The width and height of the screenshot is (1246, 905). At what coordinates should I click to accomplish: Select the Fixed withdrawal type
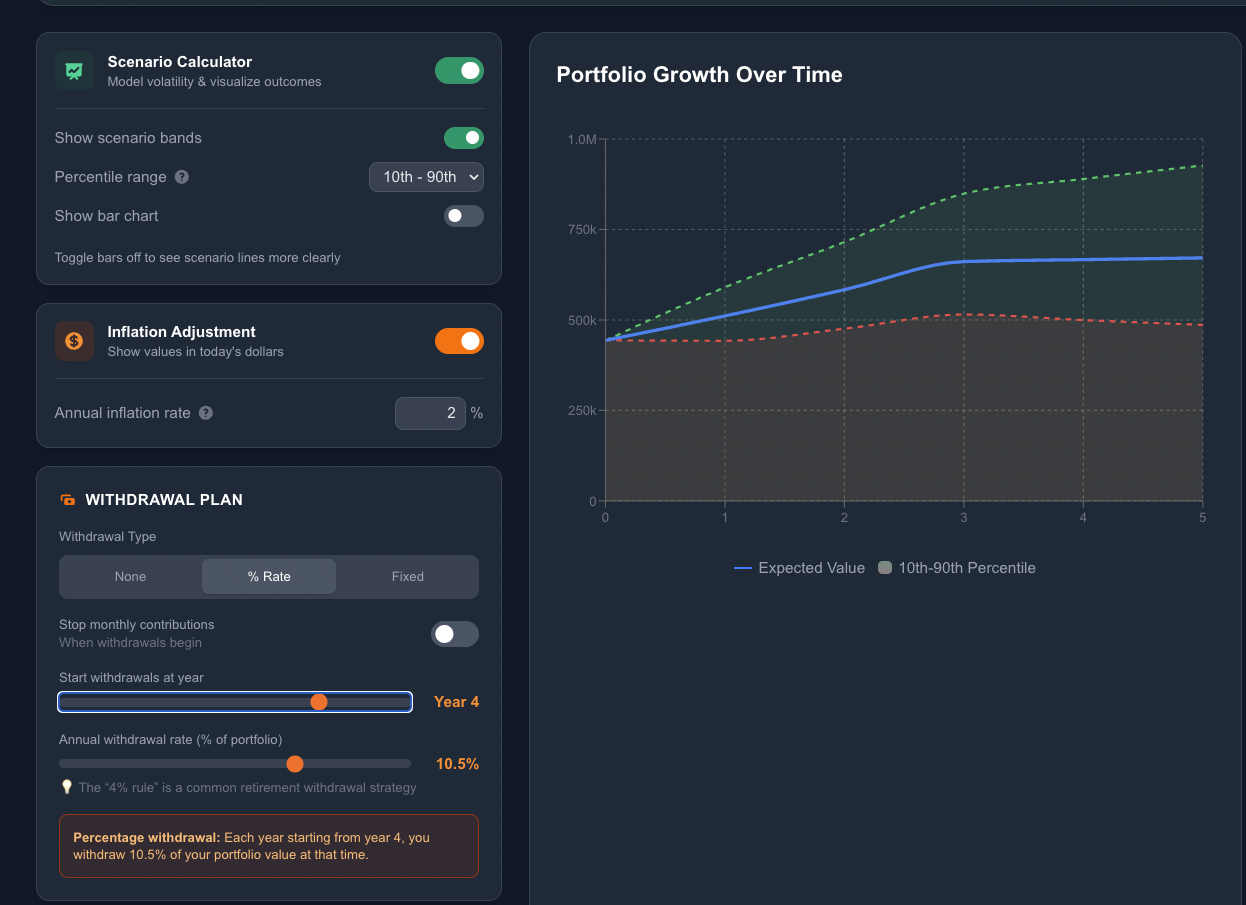point(407,576)
